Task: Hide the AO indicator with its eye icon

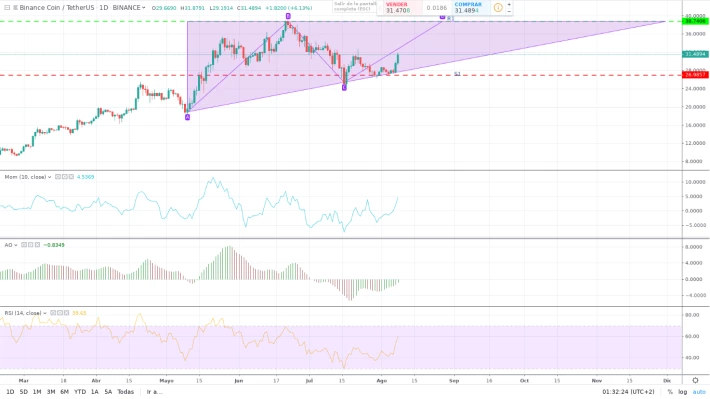Action: point(24,245)
